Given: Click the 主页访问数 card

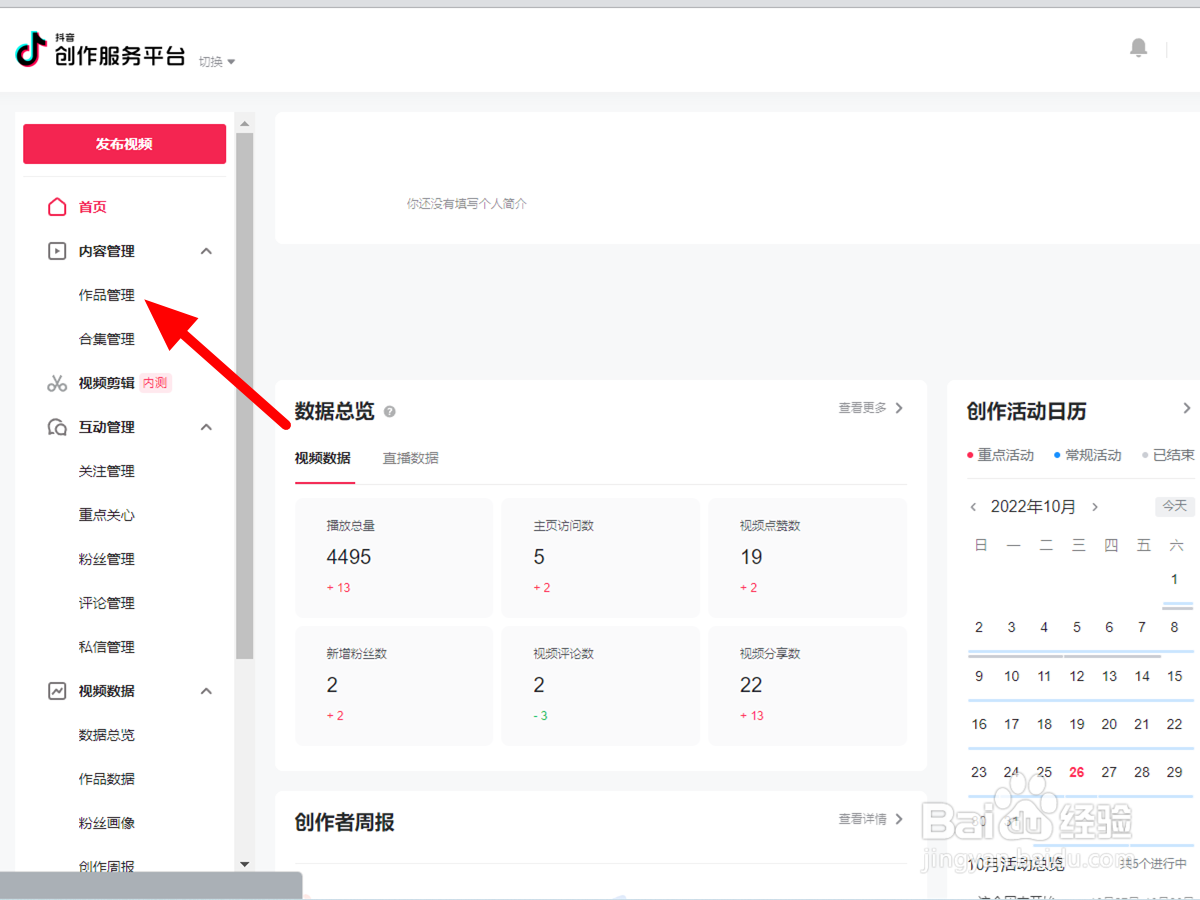Looking at the screenshot, I should tap(600, 557).
